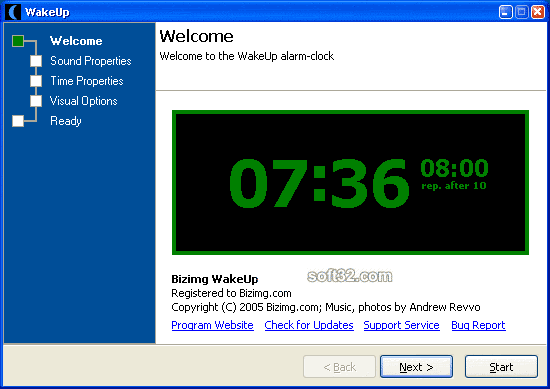Image resolution: width=550 pixels, height=389 pixels.
Task: Click the 08:00 alarm time
Action: pyautogui.click(x=454, y=168)
